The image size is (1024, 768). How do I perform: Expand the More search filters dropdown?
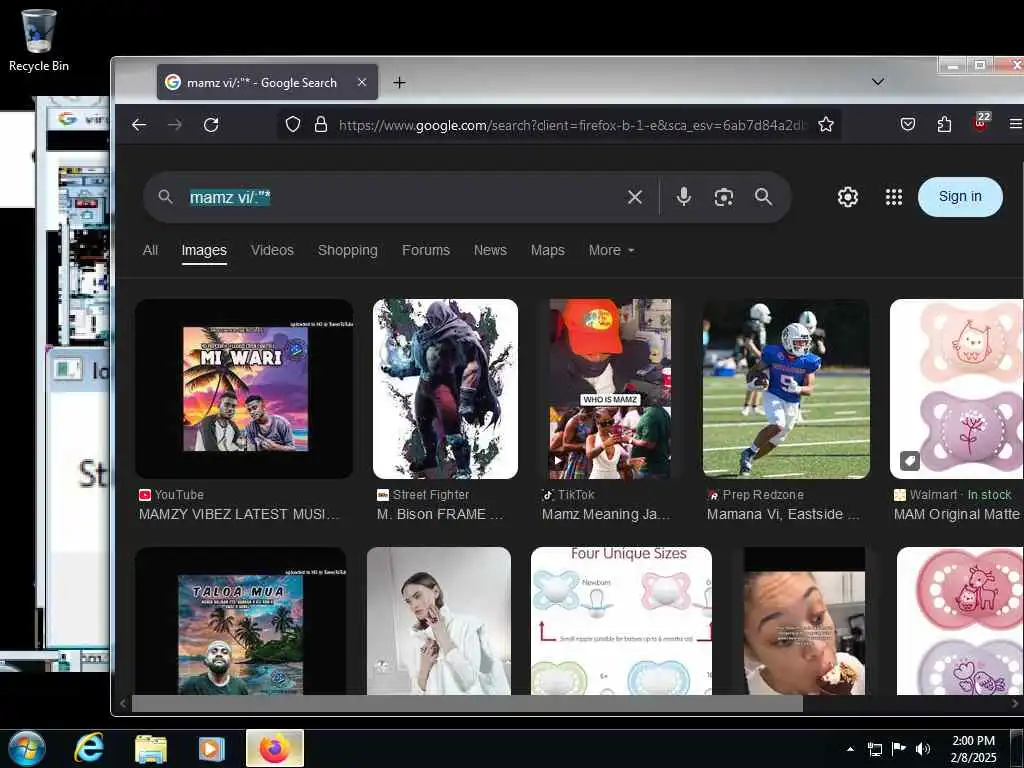pos(611,250)
